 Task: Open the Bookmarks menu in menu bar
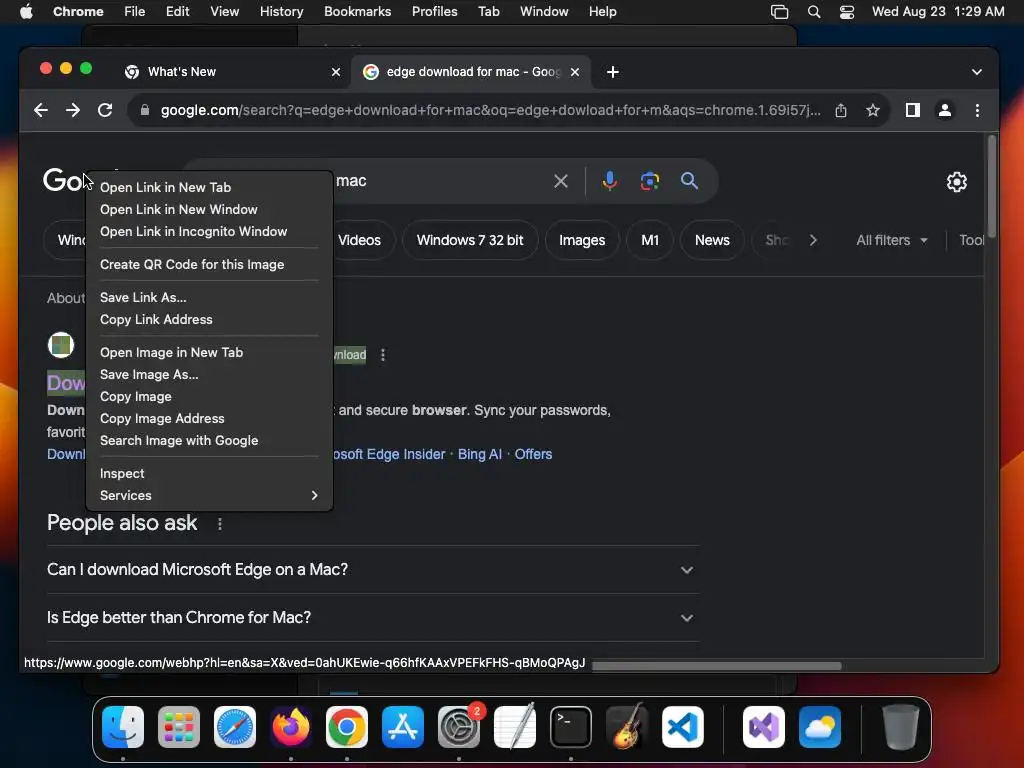point(357,12)
